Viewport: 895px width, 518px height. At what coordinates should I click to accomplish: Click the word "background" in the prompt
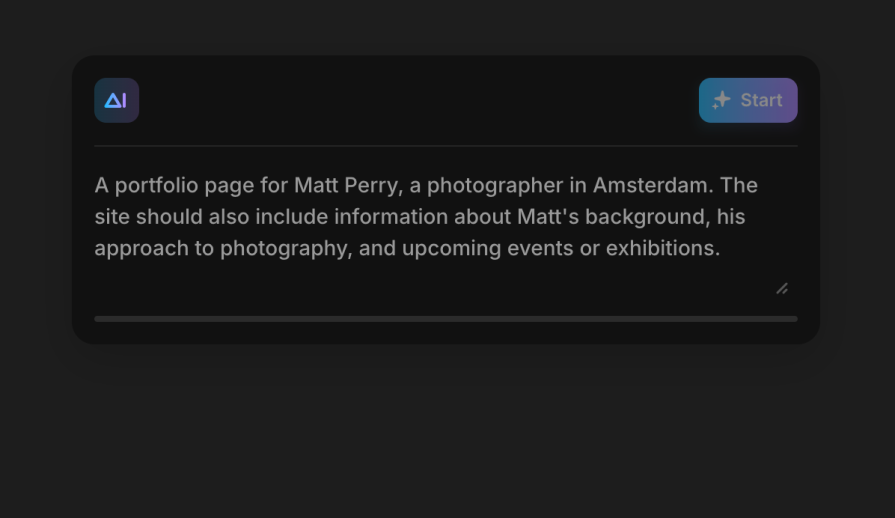[645, 217]
